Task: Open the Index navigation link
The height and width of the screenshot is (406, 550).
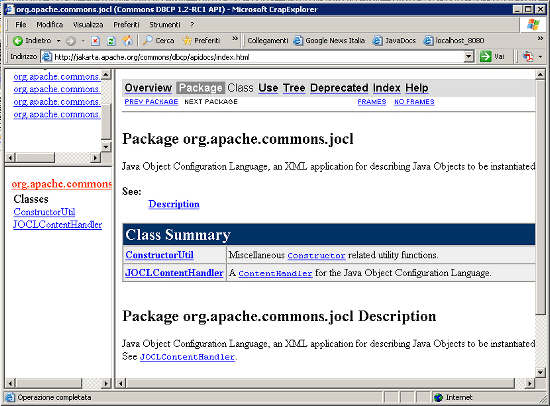Action: coord(387,88)
